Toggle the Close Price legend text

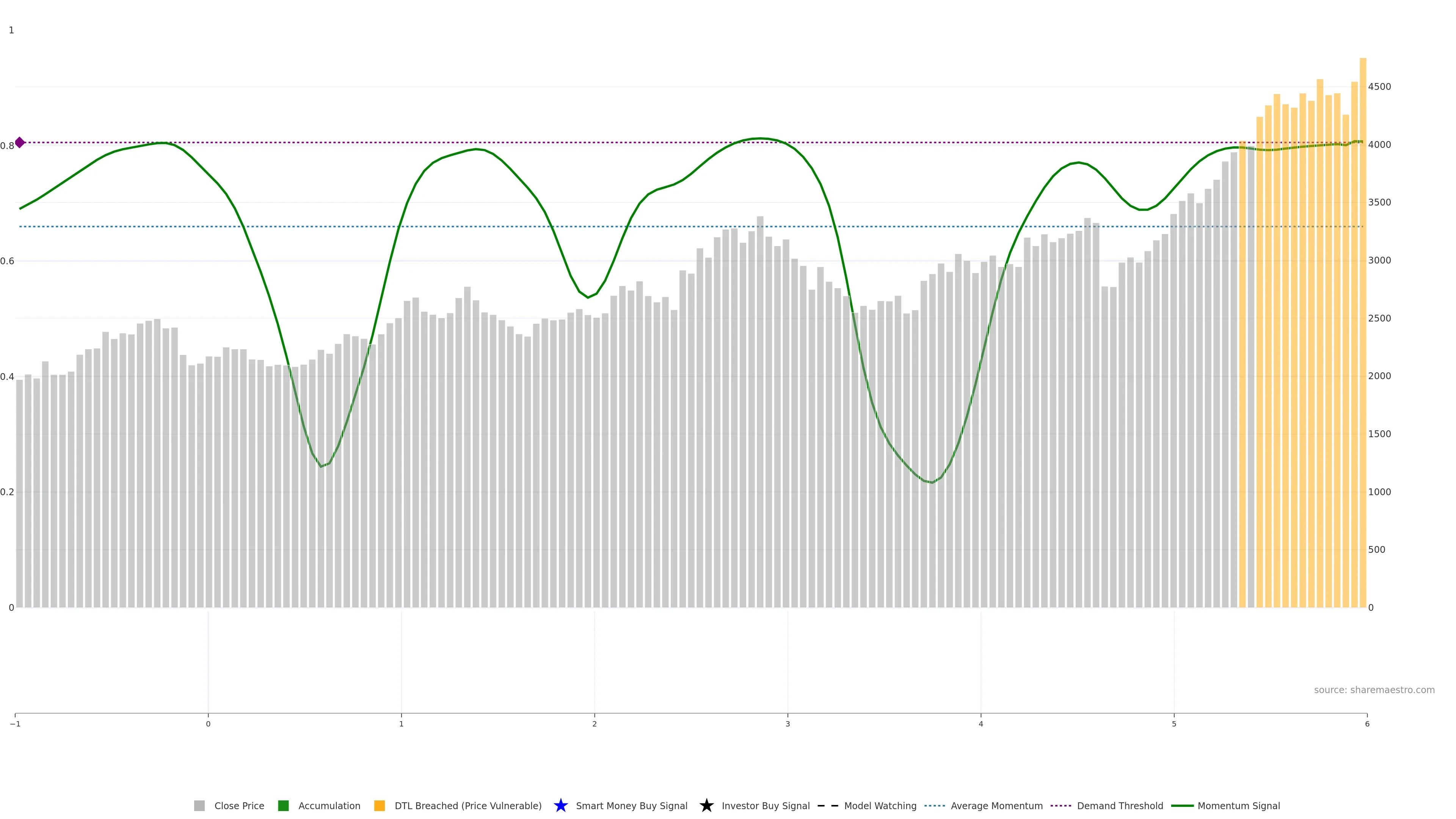(239, 805)
